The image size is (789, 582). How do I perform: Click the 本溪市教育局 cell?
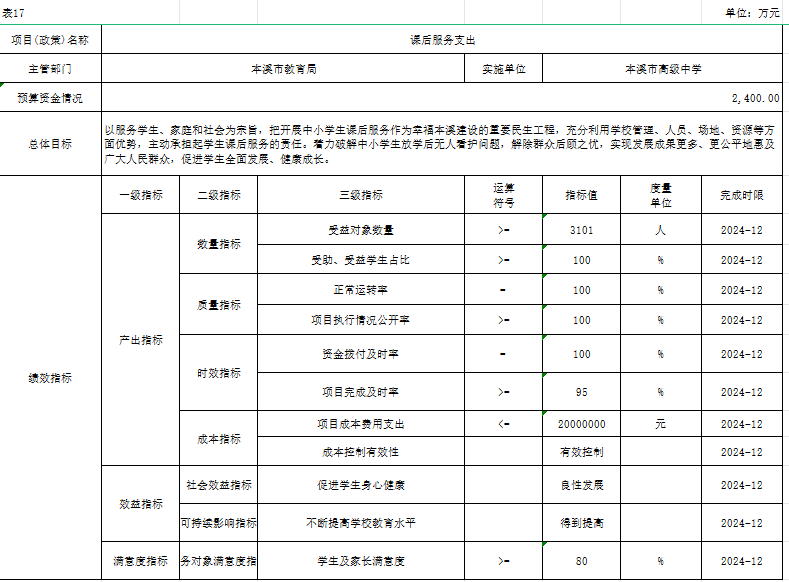point(283,68)
